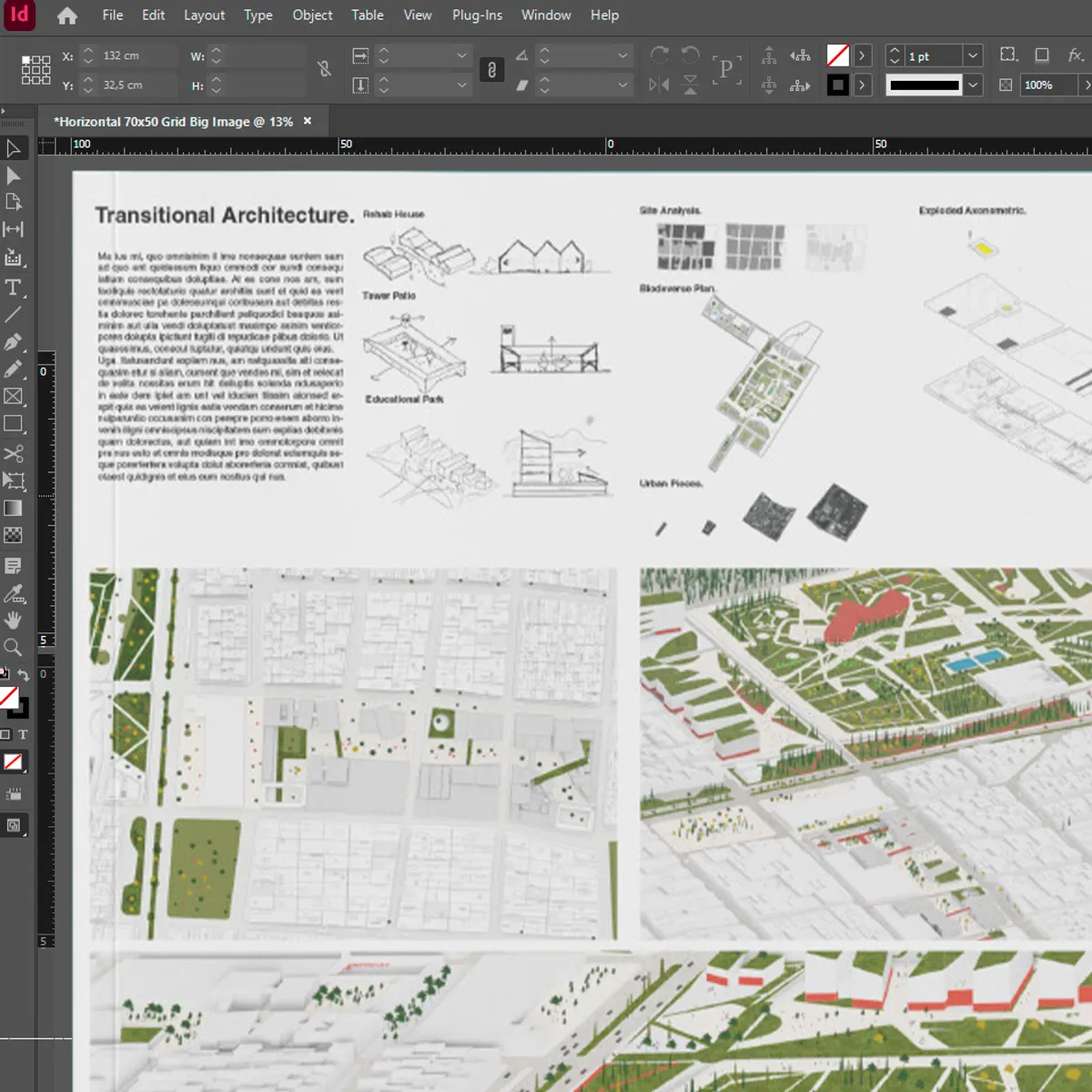Switch to the Horizontal 70x50 Grid document tab

pos(173,120)
